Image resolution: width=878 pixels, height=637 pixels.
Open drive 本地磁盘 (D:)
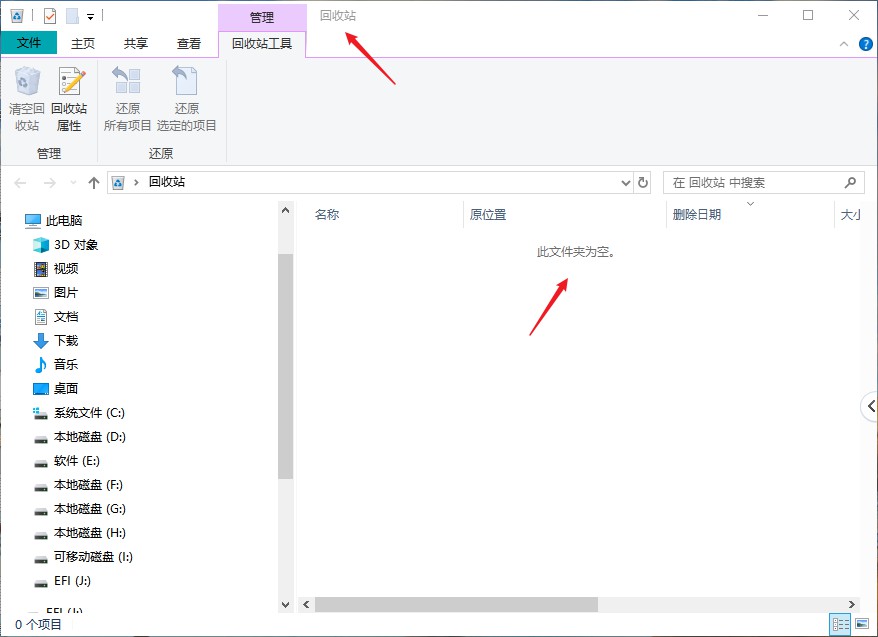click(80, 437)
